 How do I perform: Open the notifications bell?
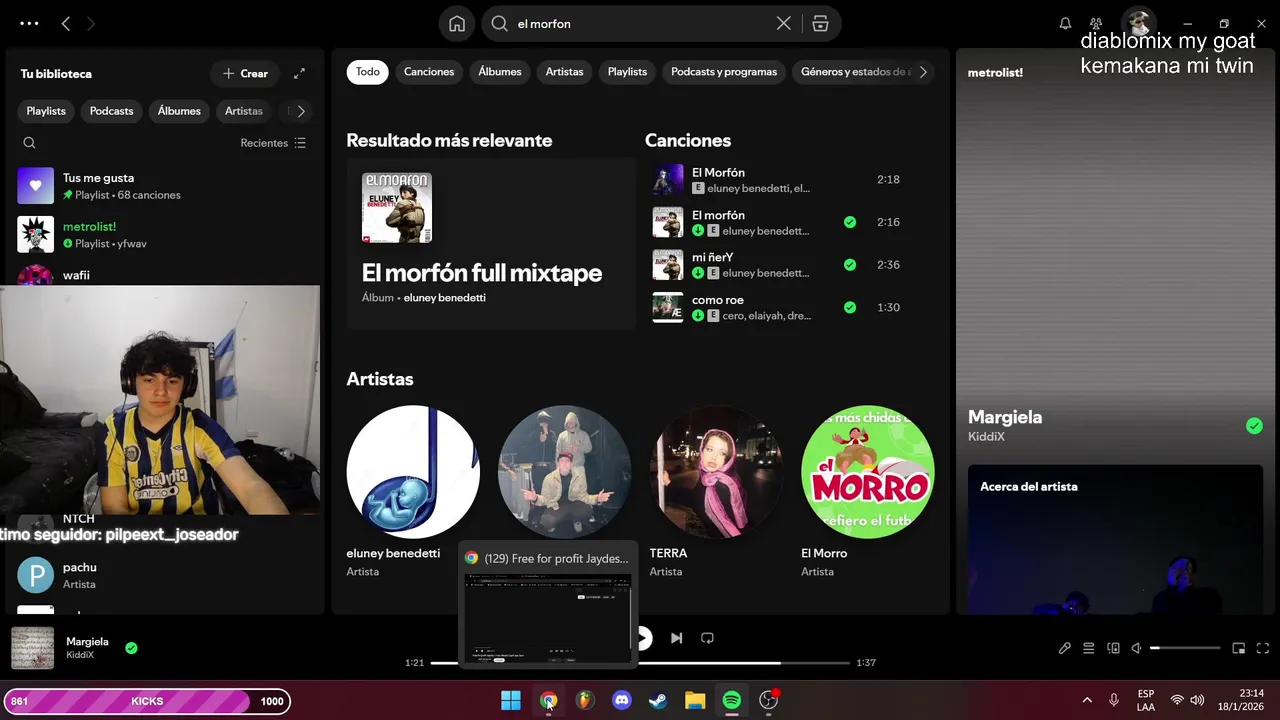click(1065, 23)
